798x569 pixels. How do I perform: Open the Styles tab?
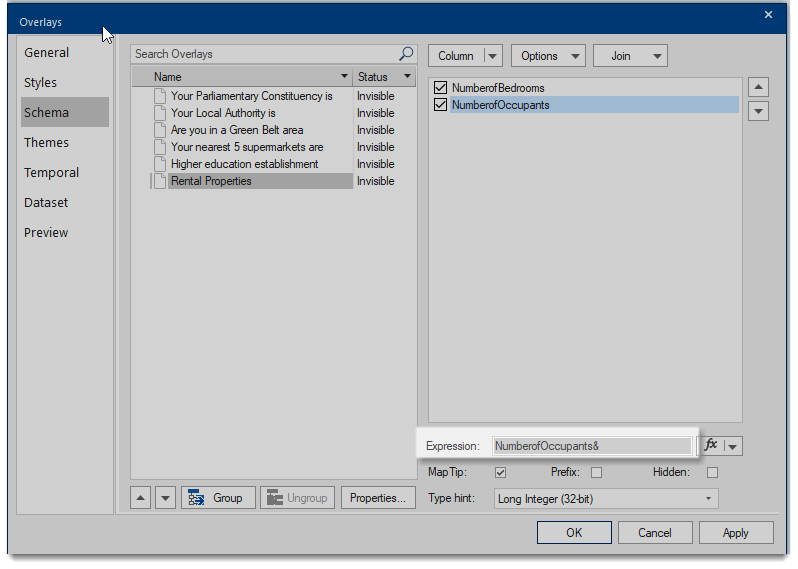41,82
